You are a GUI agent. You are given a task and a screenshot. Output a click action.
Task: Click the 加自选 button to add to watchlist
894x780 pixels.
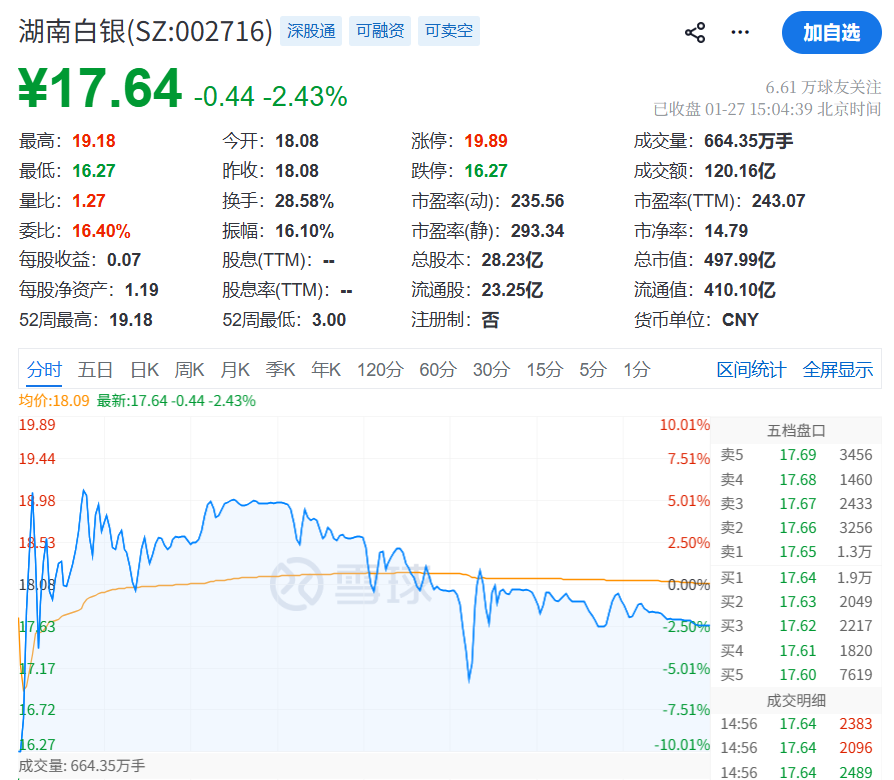pos(833,31)
